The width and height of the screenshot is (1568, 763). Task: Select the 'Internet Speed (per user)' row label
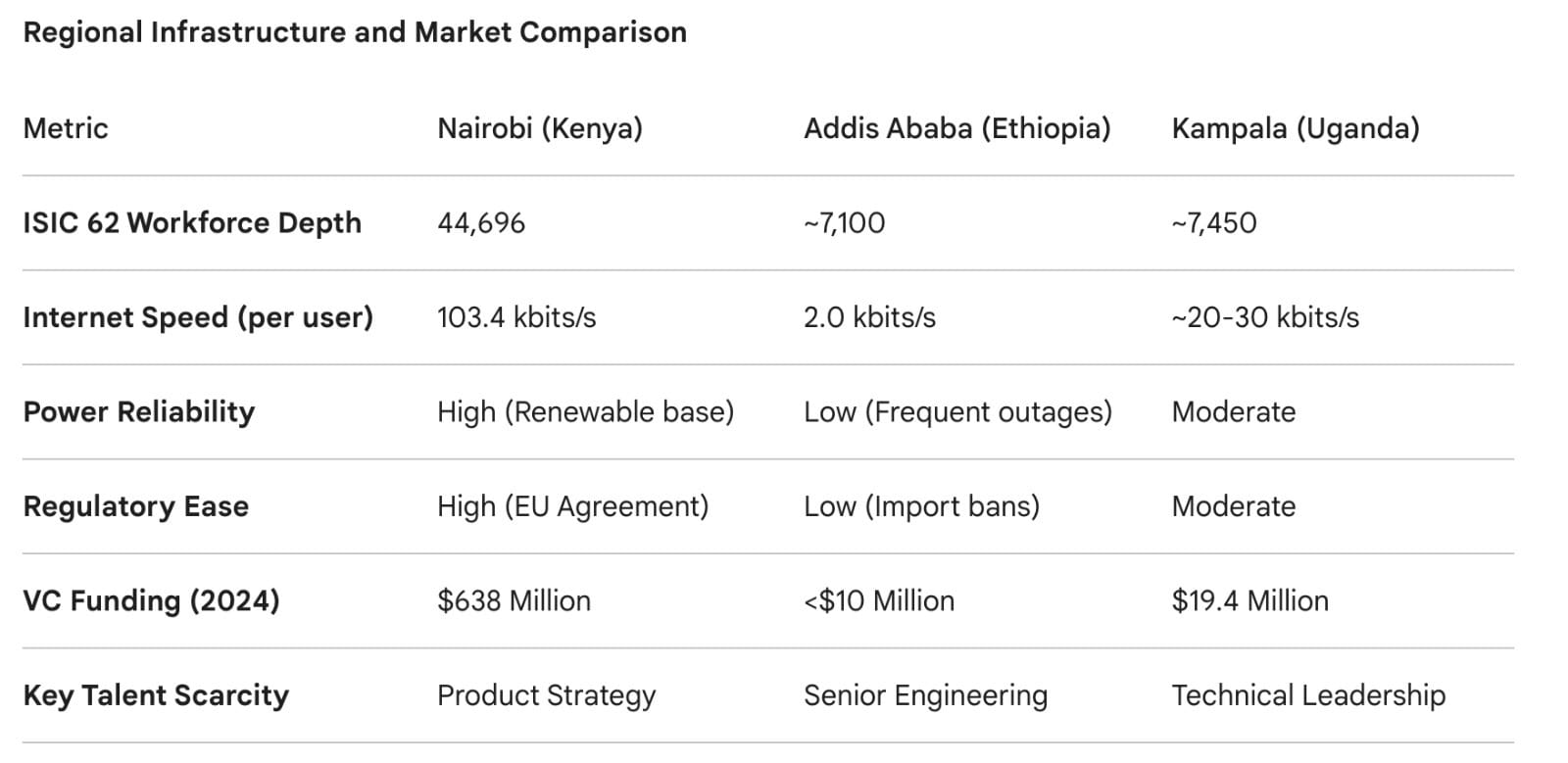(x=198, y=317)
